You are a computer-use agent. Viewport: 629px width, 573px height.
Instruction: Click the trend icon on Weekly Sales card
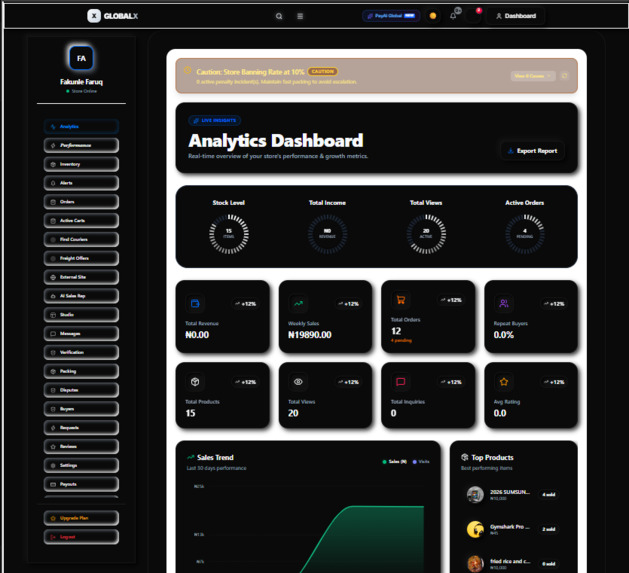click(x=298, y=304)
